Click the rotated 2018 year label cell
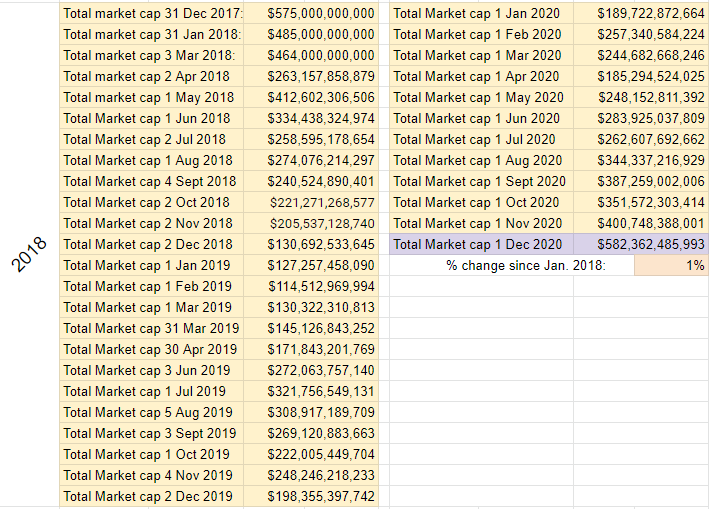 tap(29, 254)
